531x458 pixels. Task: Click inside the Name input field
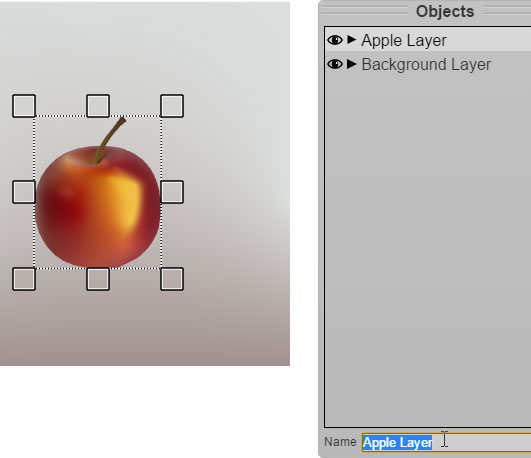pyautogui.click(x=446, y=442)
